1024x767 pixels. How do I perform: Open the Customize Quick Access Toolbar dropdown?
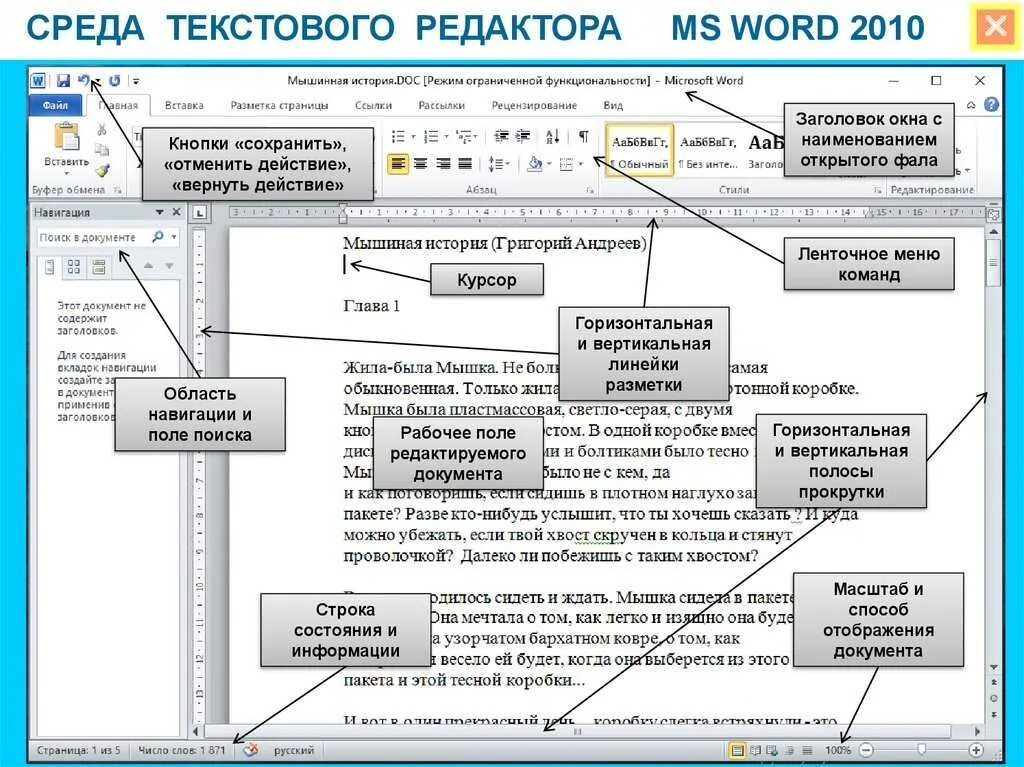pos(136,81)
